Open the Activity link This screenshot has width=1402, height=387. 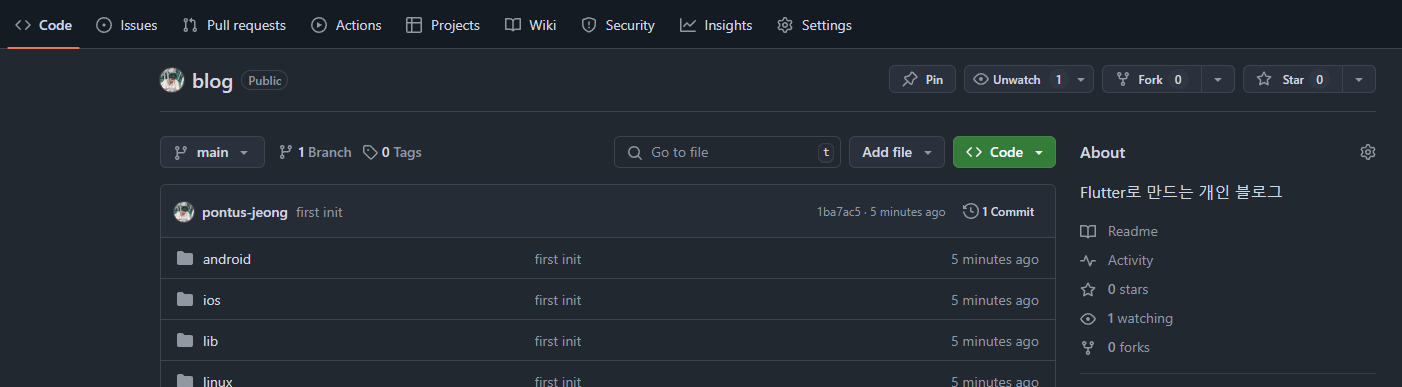pos(1130,260)
